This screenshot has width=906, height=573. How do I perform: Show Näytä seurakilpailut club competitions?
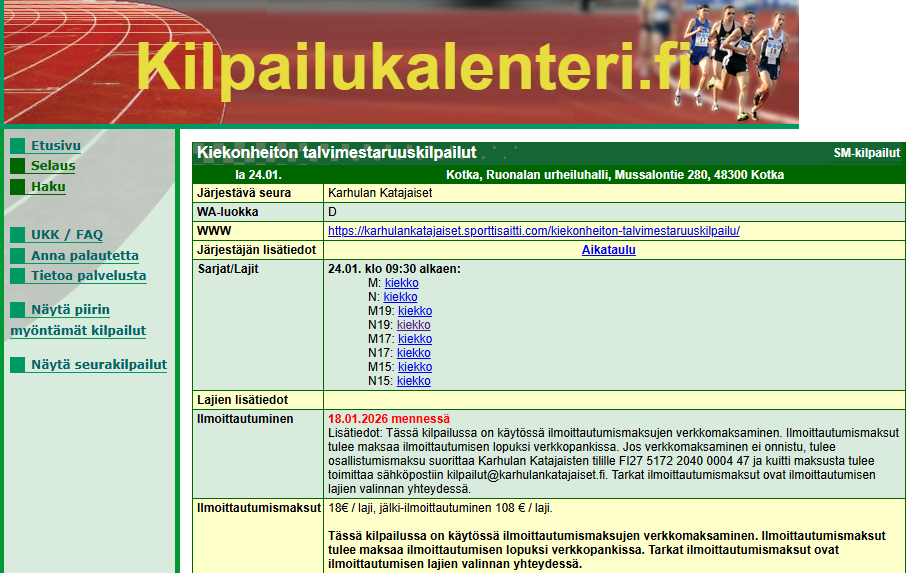click(x=98, y=365)
